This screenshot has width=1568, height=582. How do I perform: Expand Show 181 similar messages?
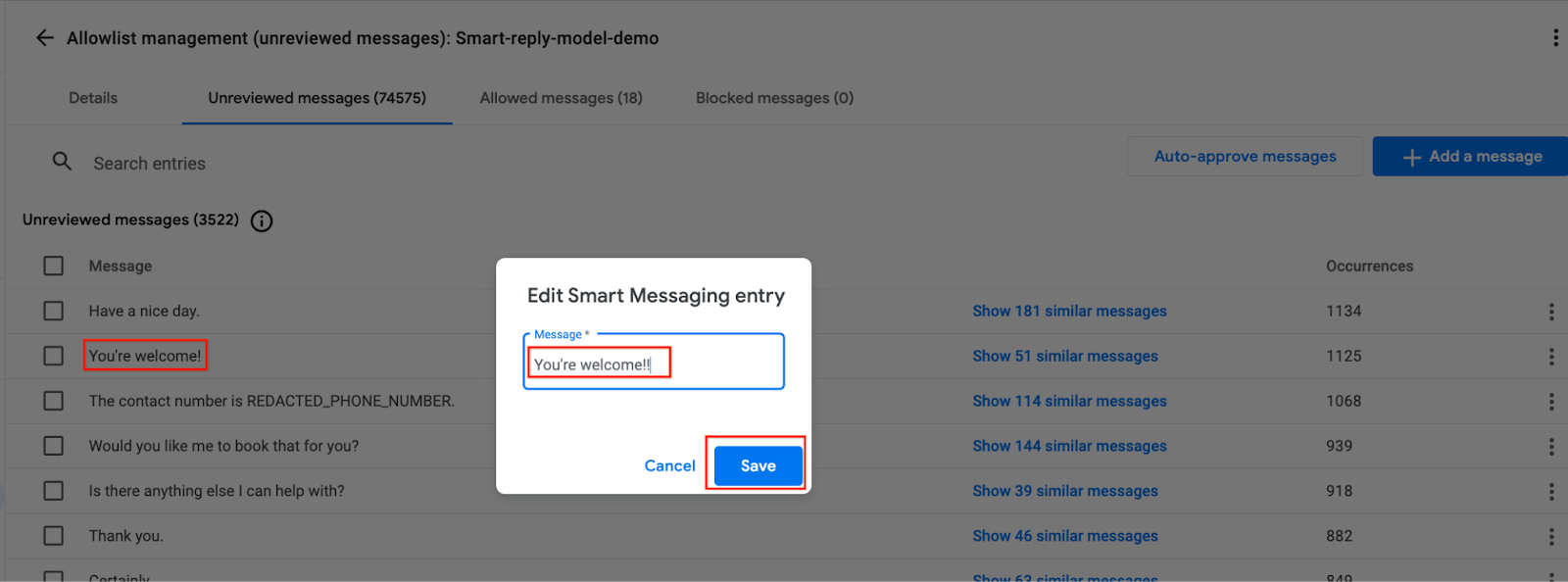tap(1069, 312)
